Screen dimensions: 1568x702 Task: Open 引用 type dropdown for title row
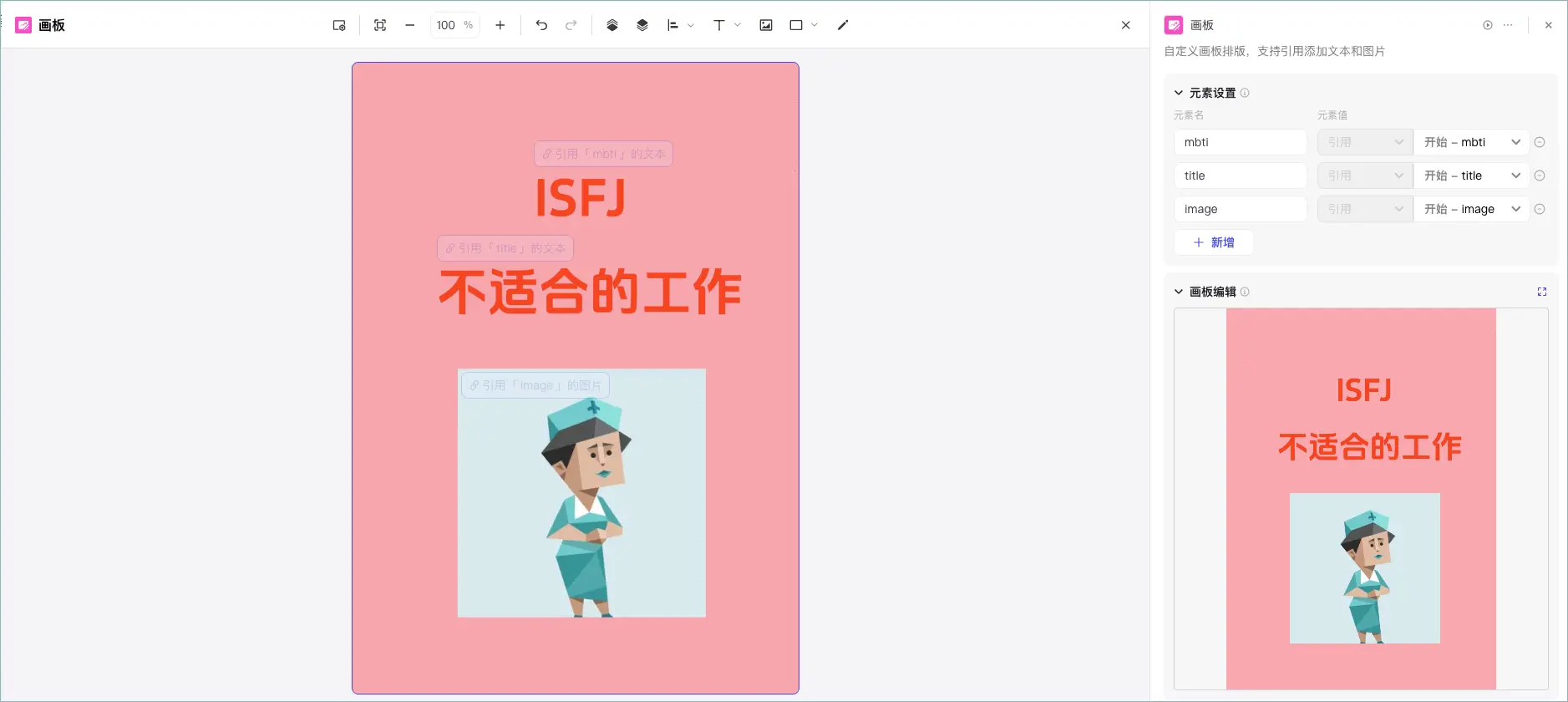point(1365,175)
